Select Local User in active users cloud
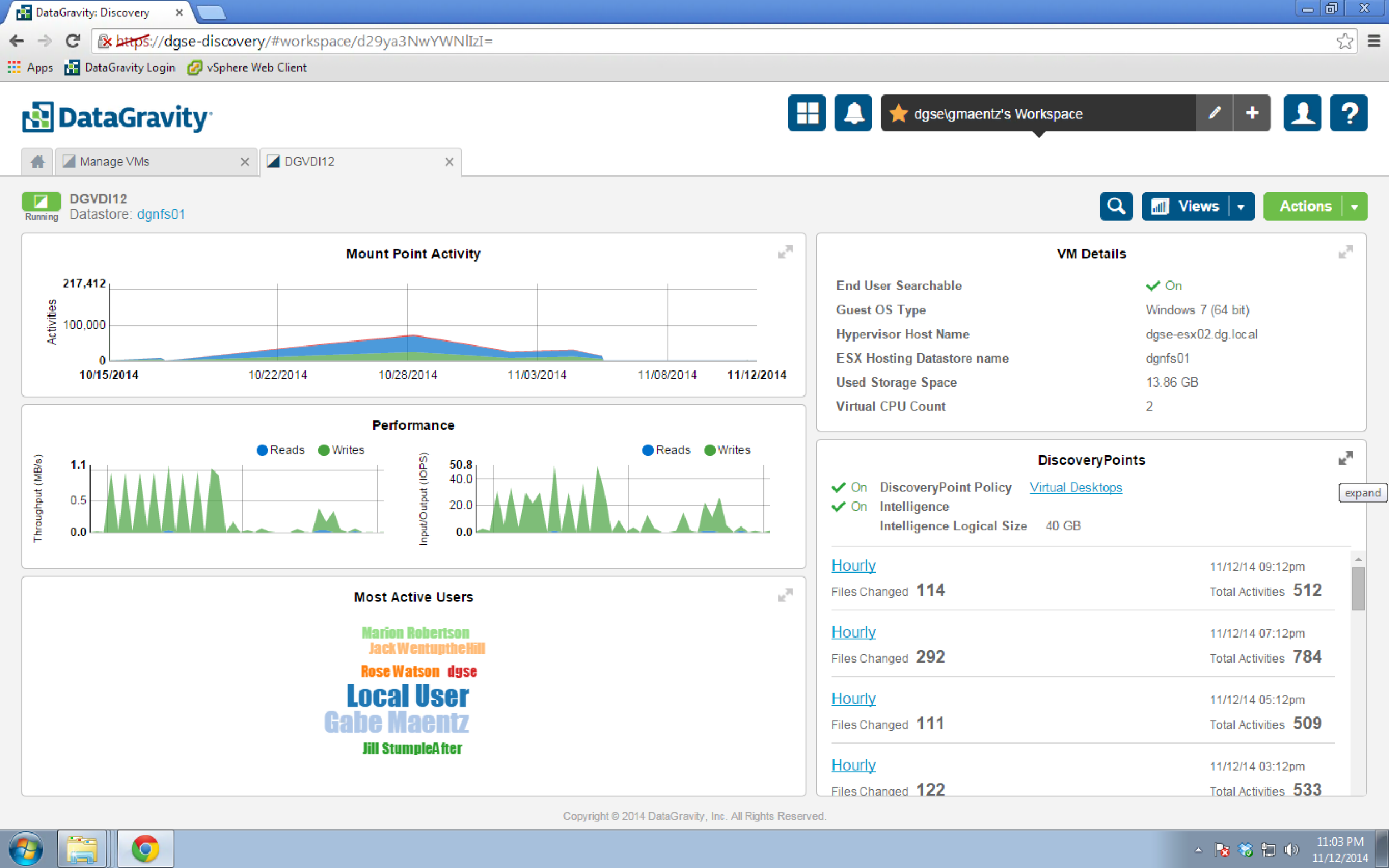 [408, 696]
